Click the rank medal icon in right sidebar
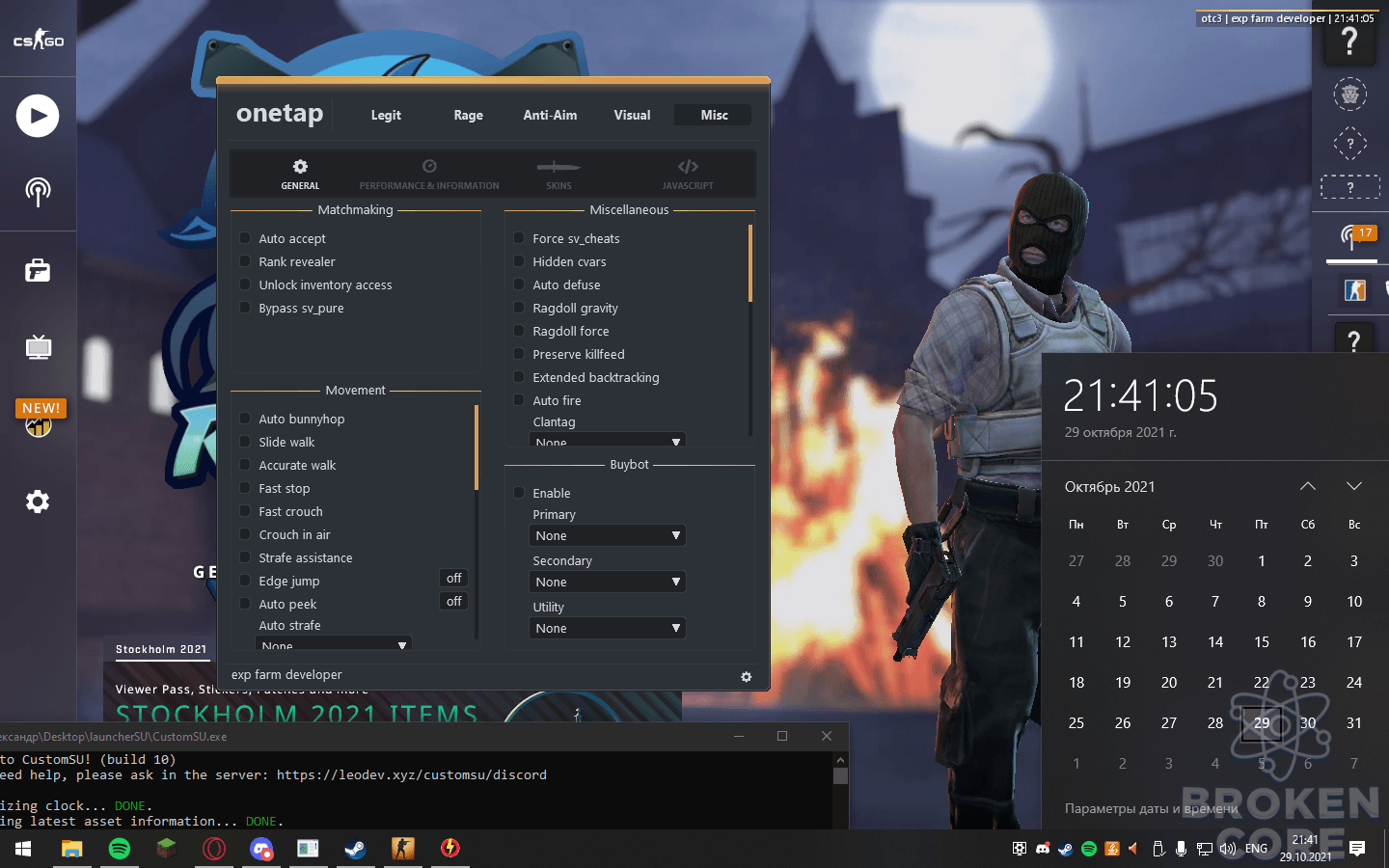 pyautogui.click(x=1350, y=95)
